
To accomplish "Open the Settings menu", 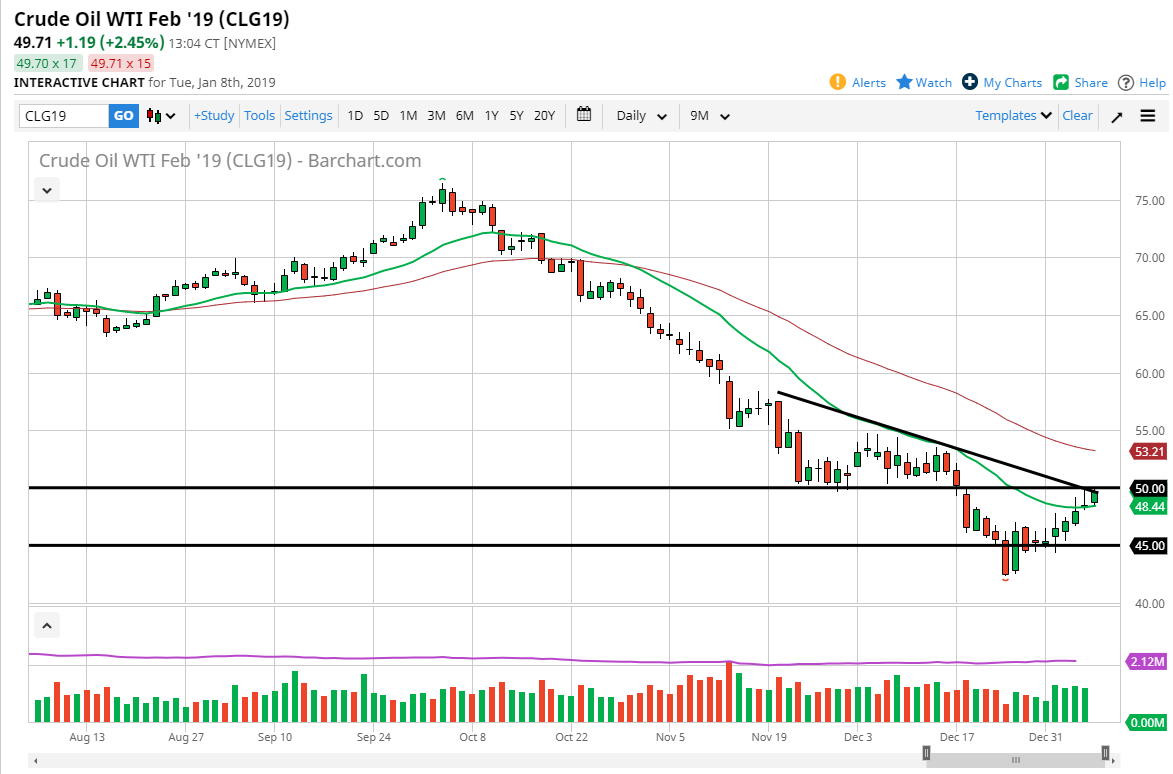I will (308, 115).
